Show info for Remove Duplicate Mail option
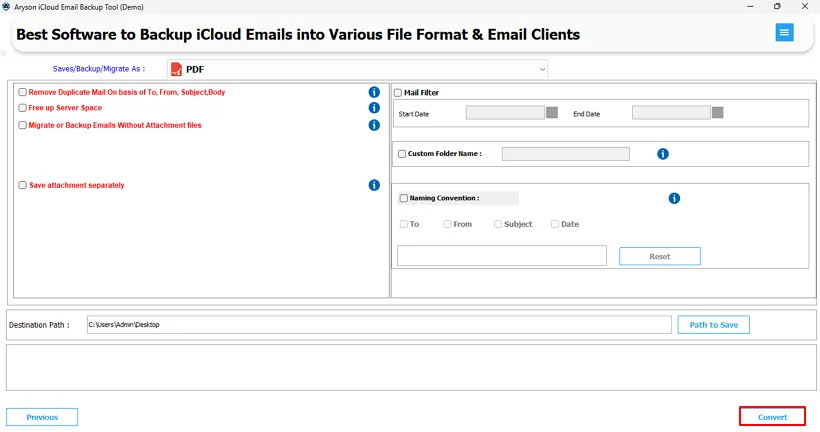 [374, 92]
